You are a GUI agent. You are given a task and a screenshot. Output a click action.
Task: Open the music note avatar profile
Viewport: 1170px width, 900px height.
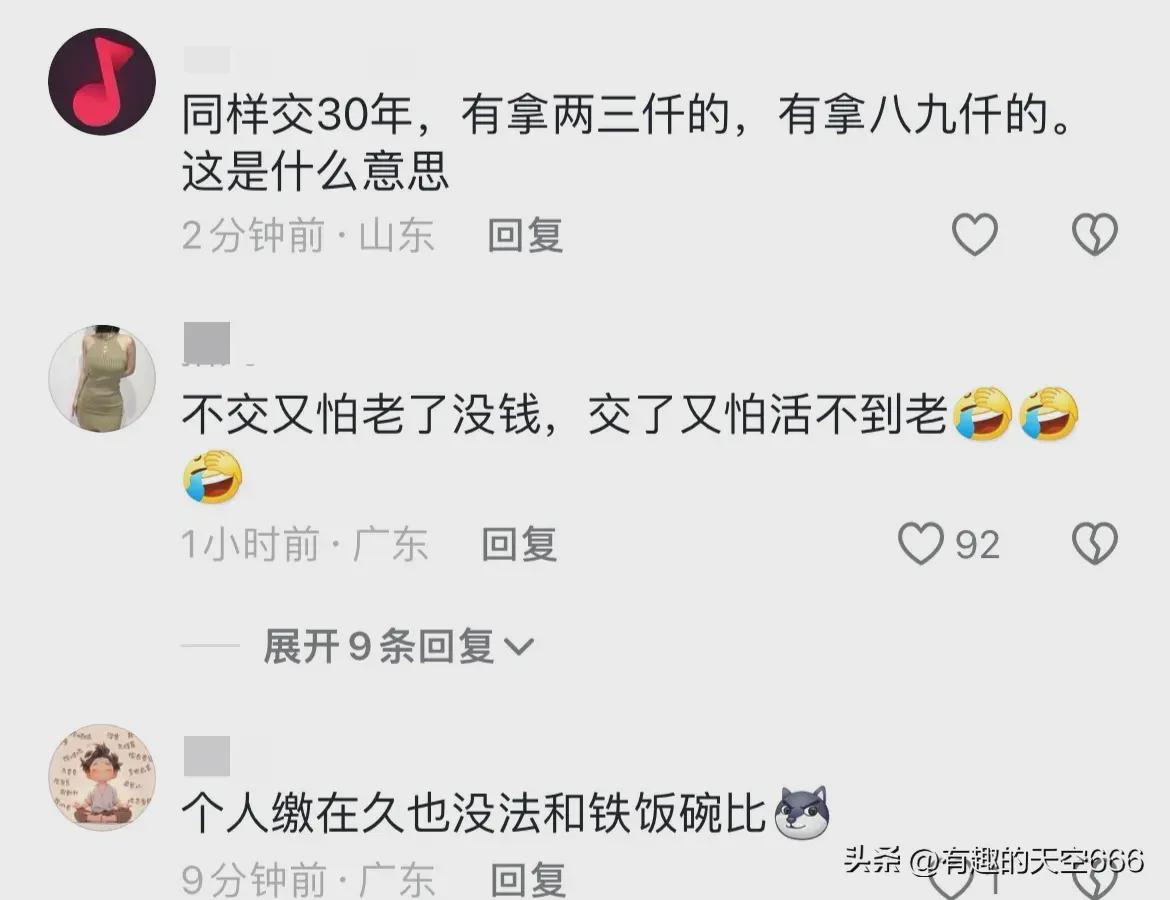point(102,81)
